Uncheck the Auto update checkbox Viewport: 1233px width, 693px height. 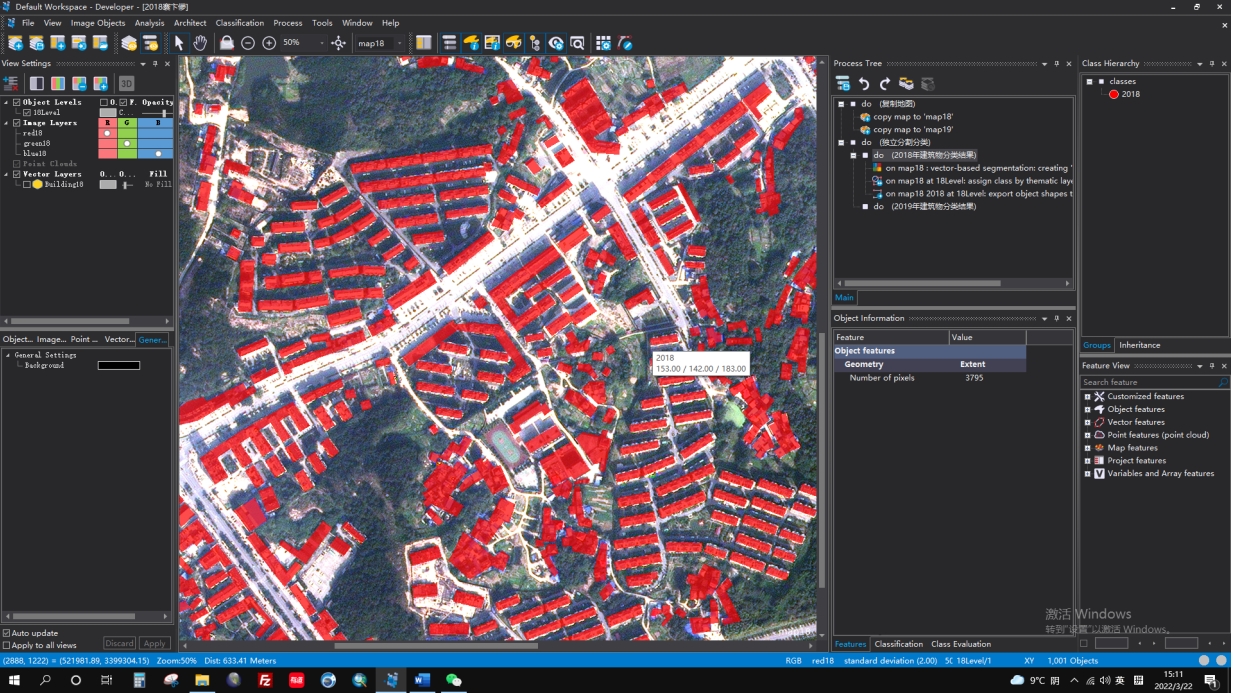point(7,633)
